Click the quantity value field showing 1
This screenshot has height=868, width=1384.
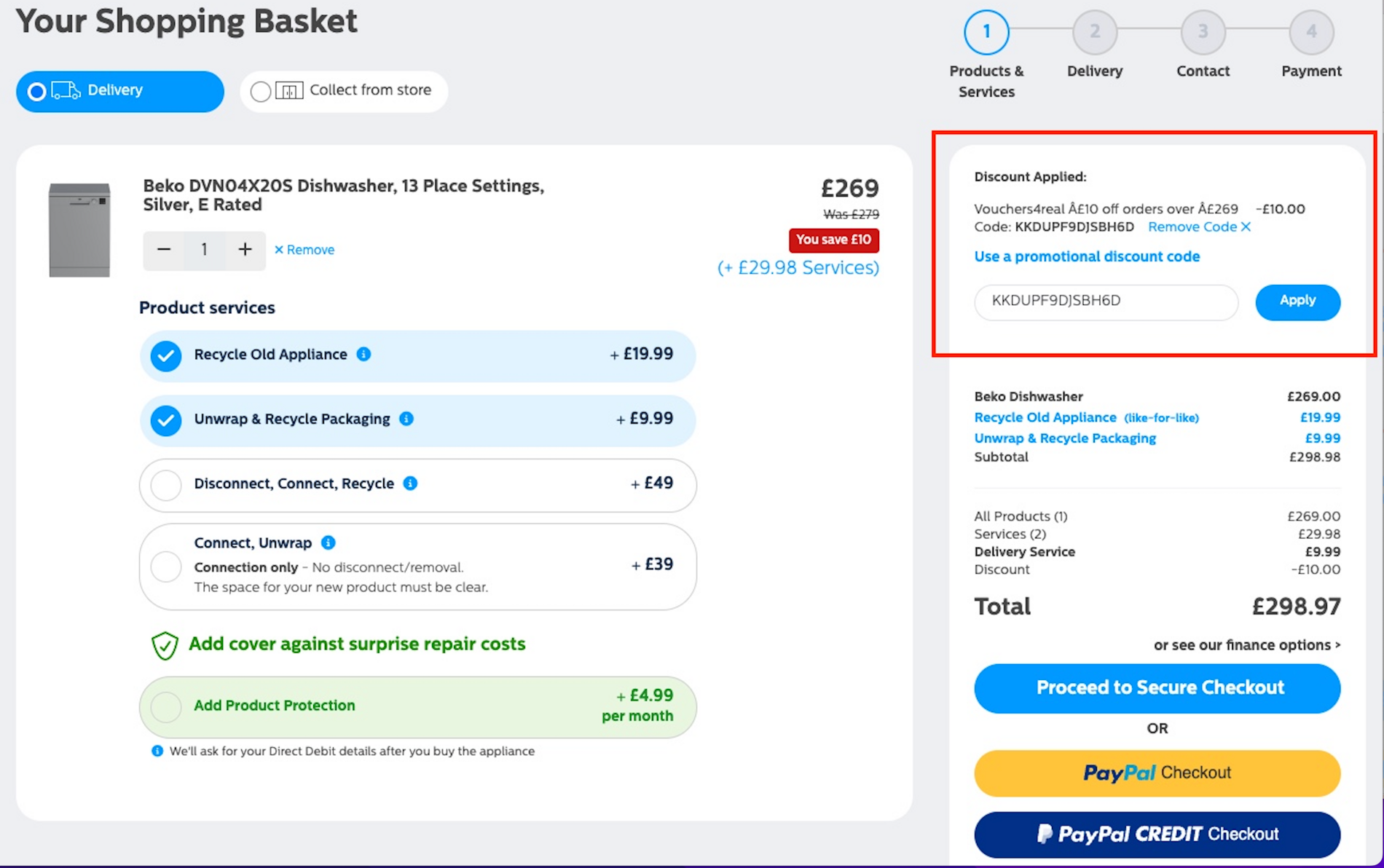click(205, 250)
